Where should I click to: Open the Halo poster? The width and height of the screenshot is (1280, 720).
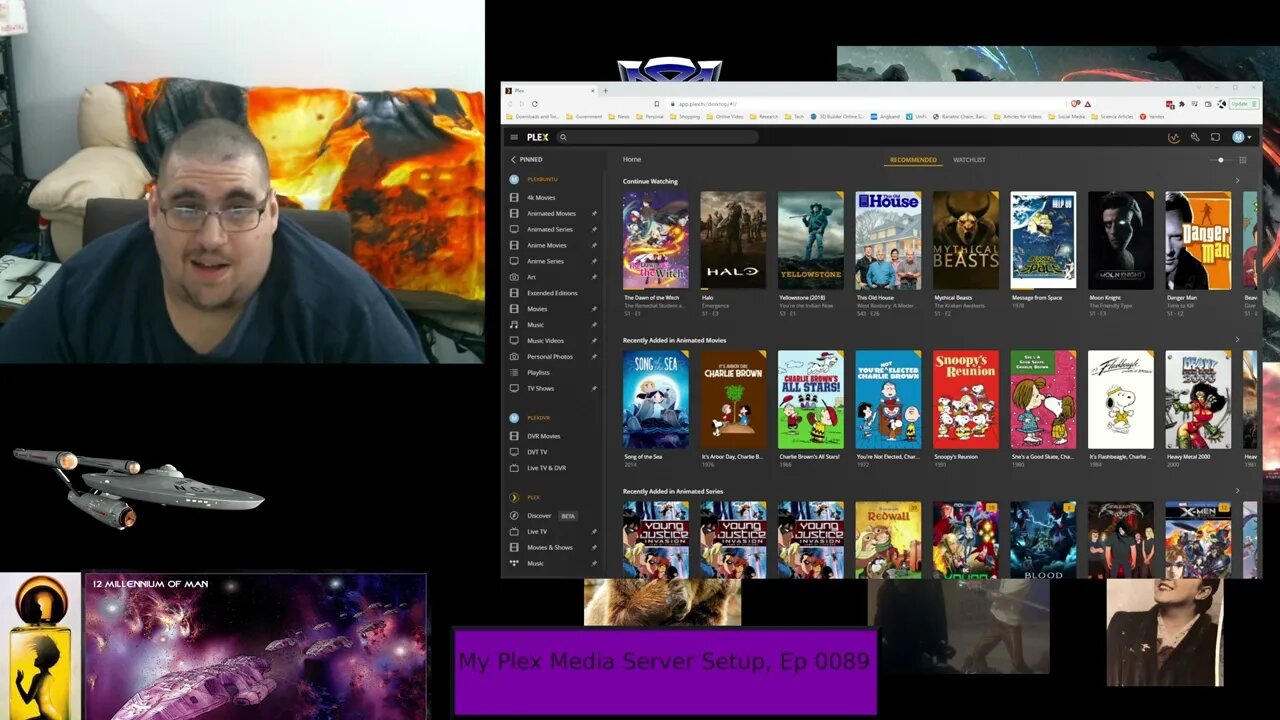pyautogui.click(x=733, y=240)
